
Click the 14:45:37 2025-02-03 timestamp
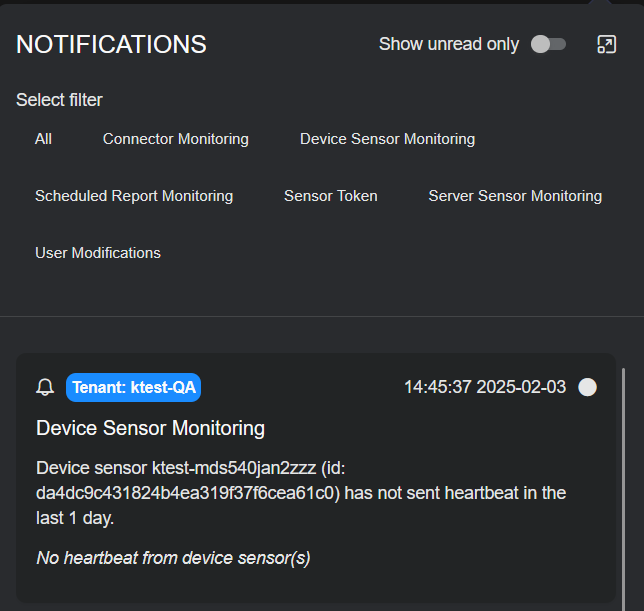click(x=486, y=387)
